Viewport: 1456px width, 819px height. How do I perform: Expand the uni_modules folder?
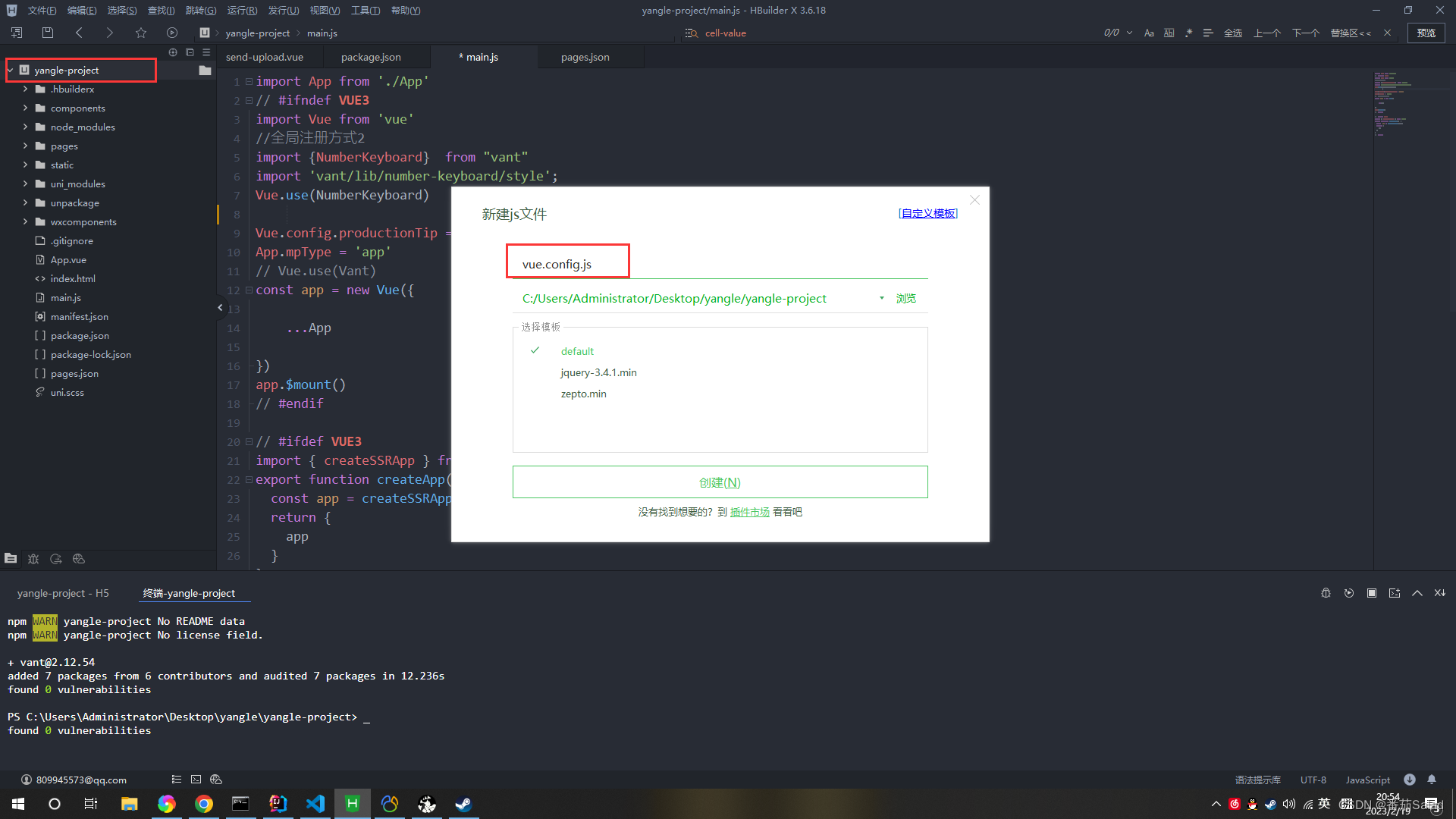[x=25, y=184]
